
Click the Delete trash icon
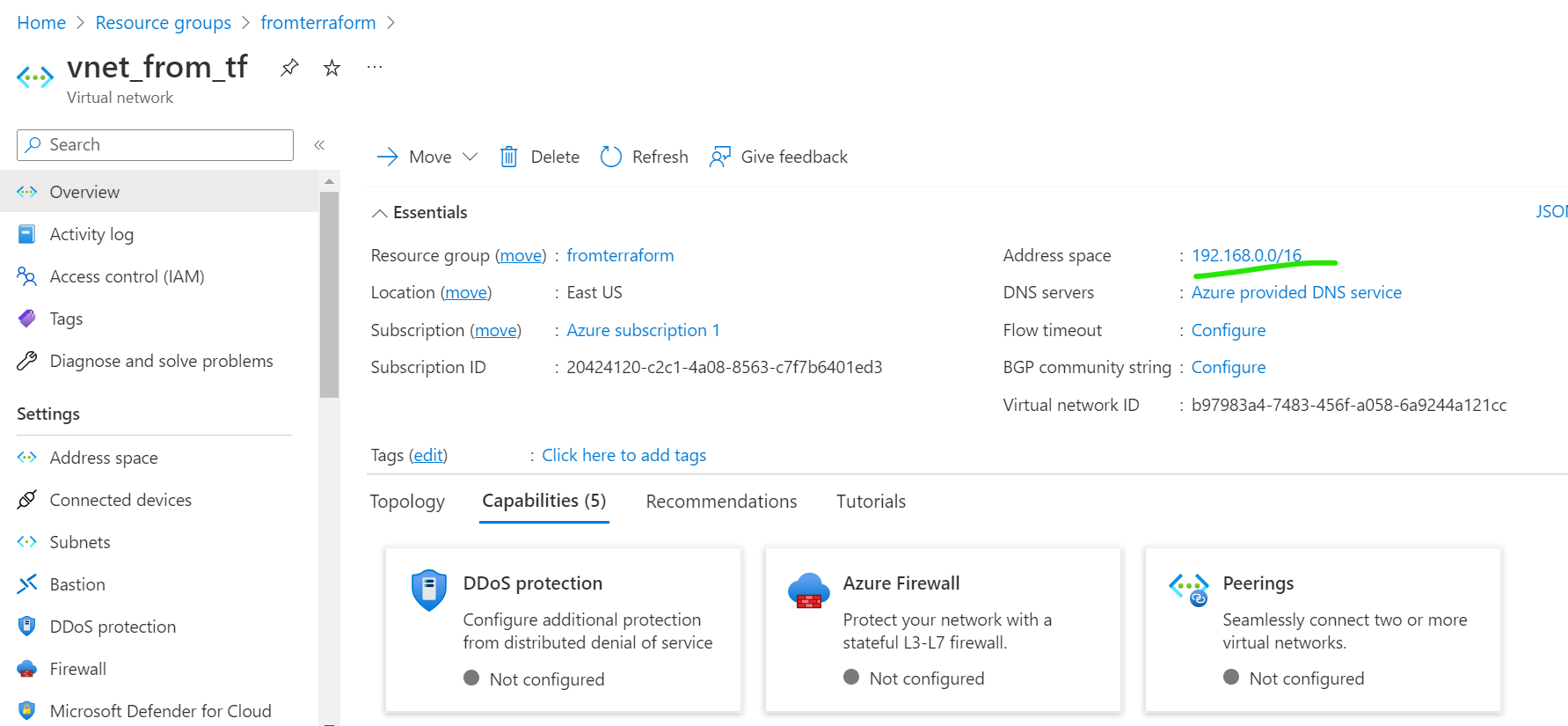[509, 157]
